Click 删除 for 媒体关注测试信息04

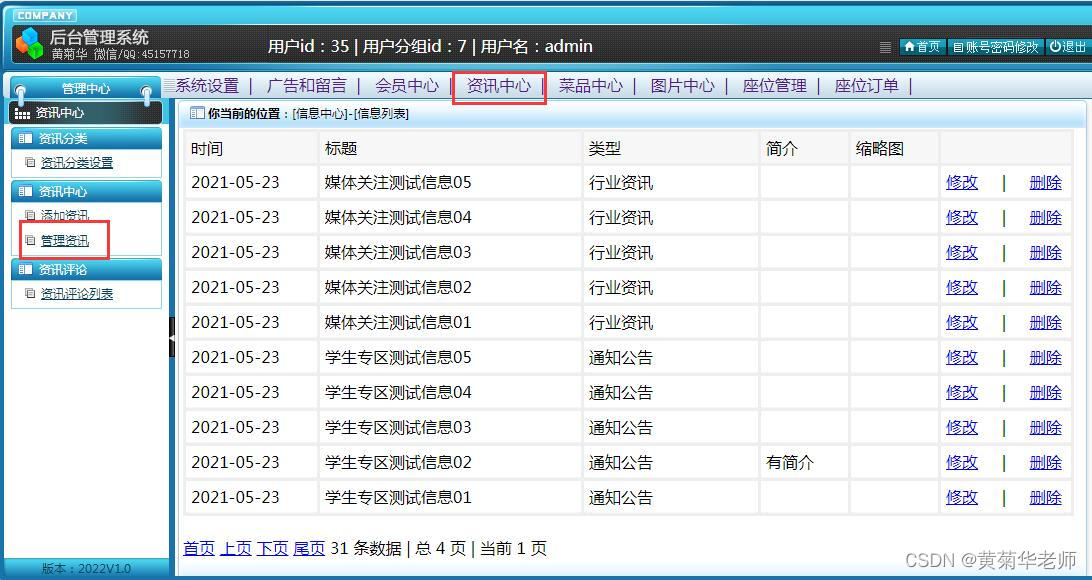pyautogui.click(x=1045, y=217)
